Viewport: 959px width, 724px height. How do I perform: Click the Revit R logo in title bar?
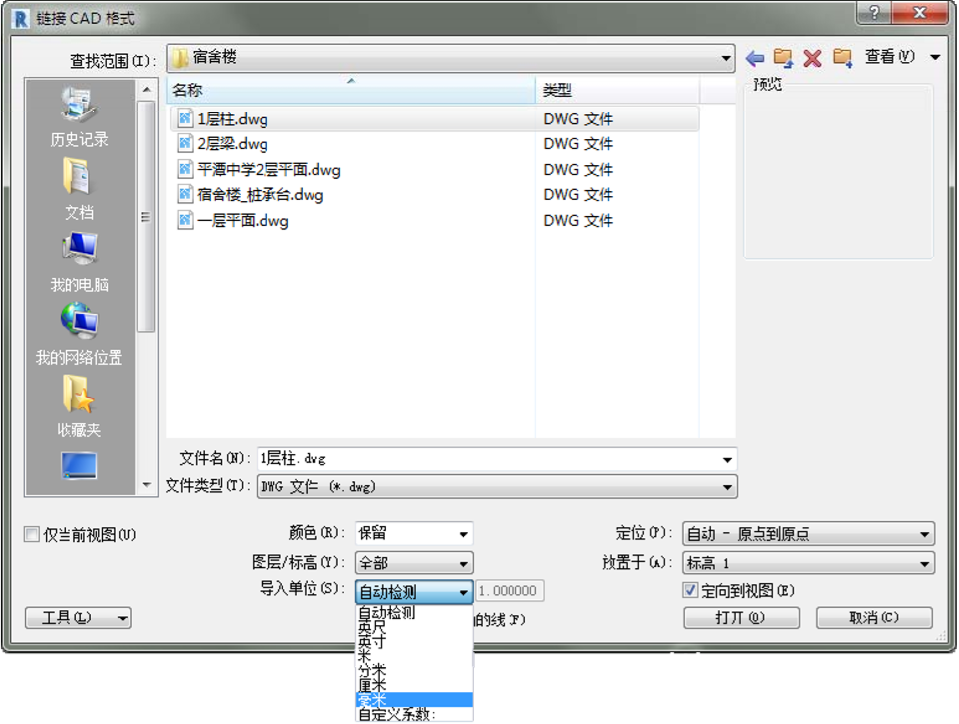[x=20, y=18]
